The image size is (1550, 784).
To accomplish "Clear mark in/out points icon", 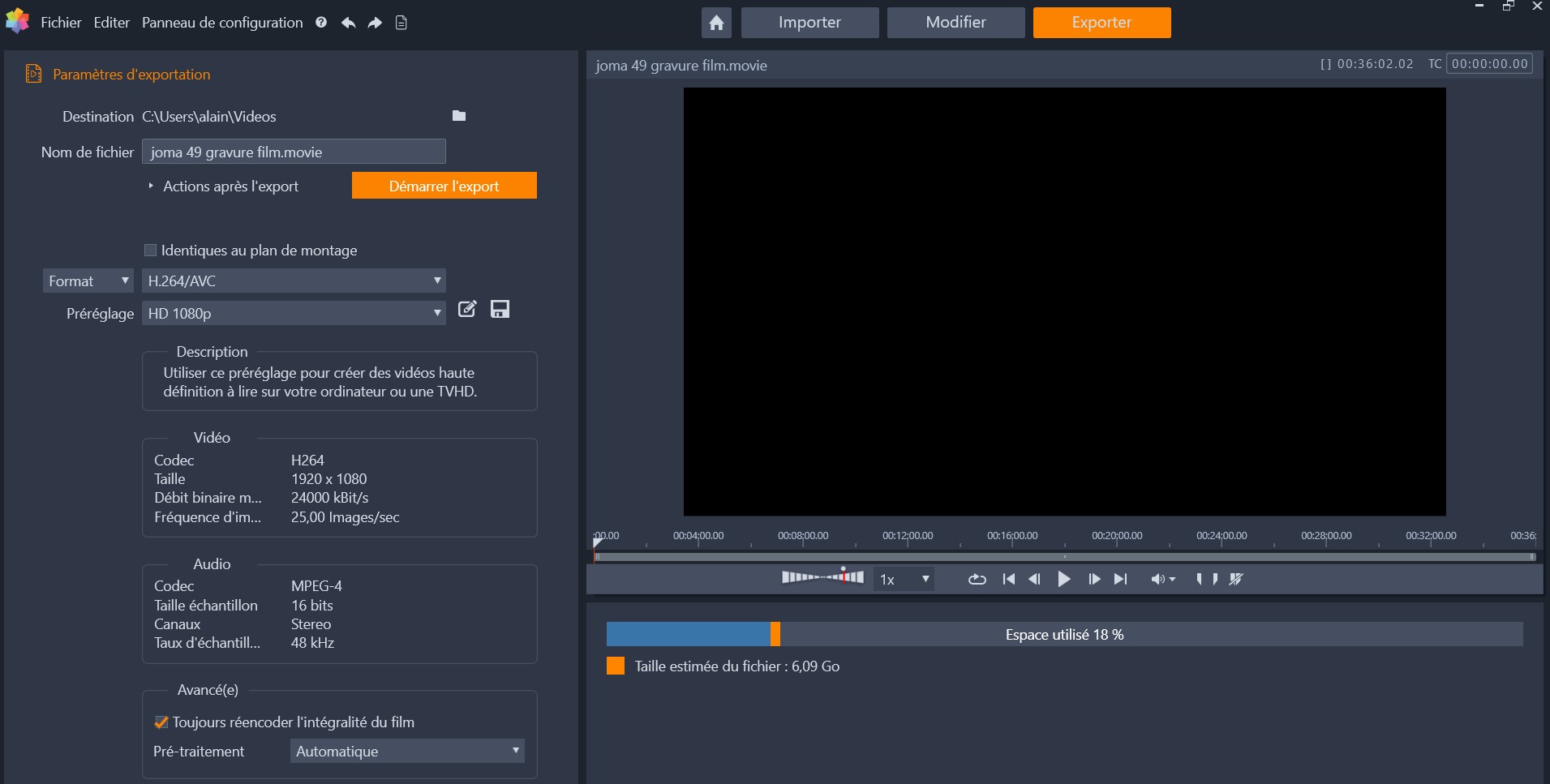I will (1236, 579).
